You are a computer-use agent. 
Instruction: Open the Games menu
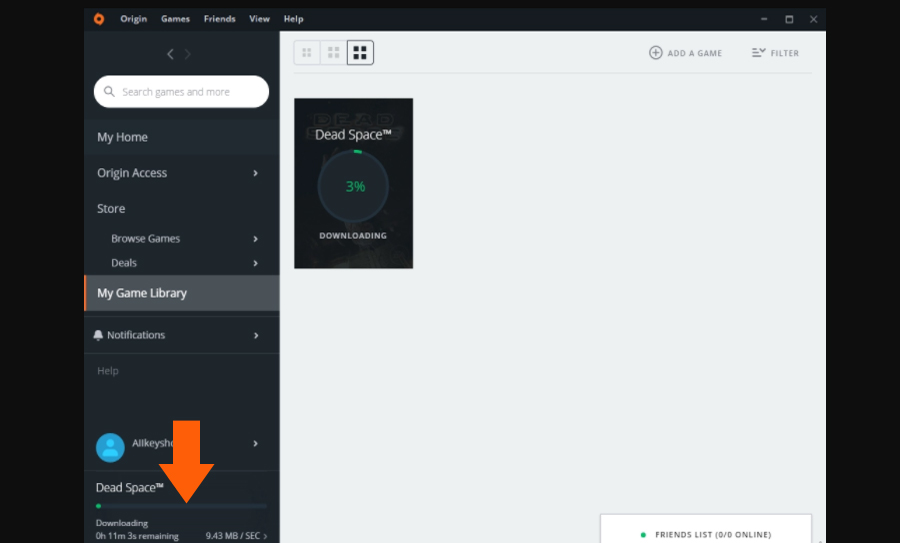coord(174,19)
